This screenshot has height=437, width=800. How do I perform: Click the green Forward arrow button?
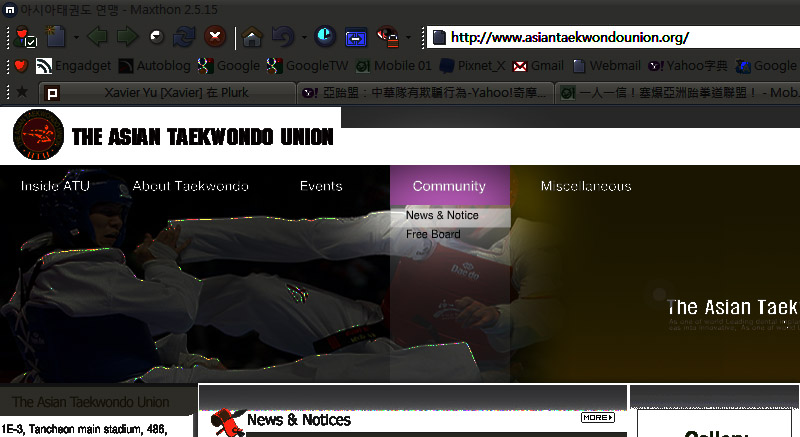pyautogui.click(x=127, y=37)
